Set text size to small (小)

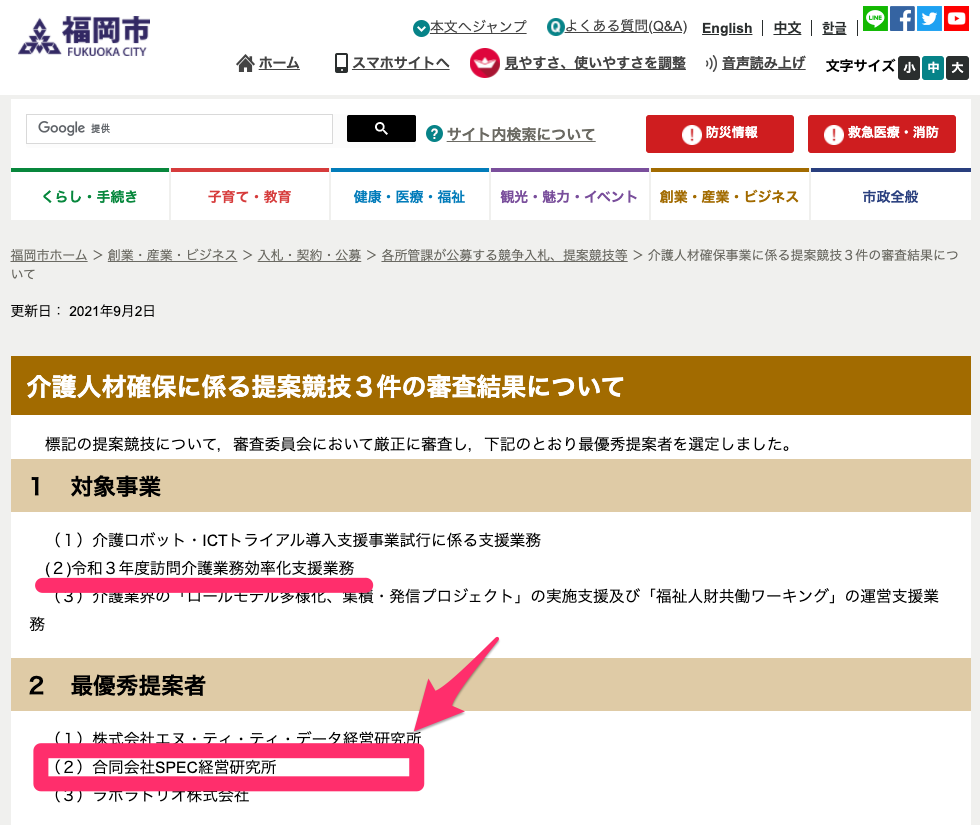[x=908, y=67]
